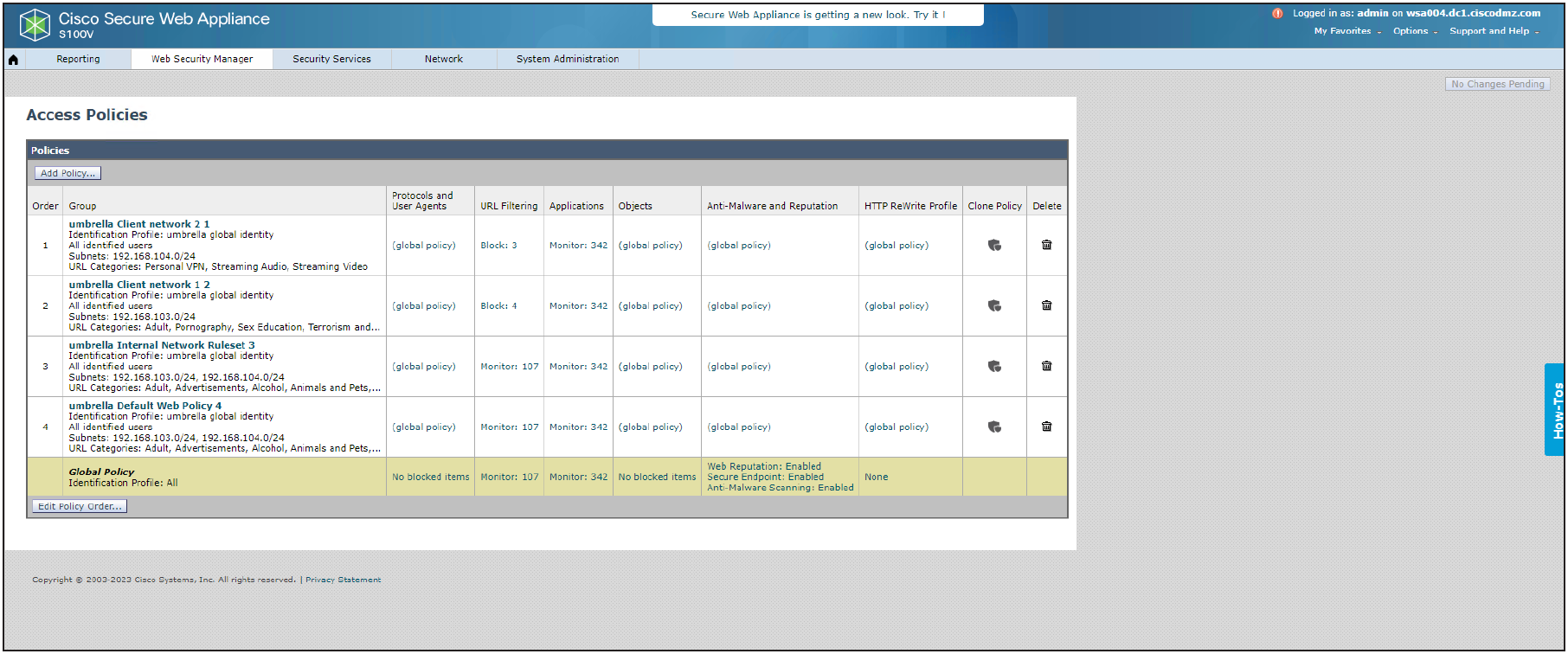Open Client network 1 Objects global policy

(x=650, y=306)
